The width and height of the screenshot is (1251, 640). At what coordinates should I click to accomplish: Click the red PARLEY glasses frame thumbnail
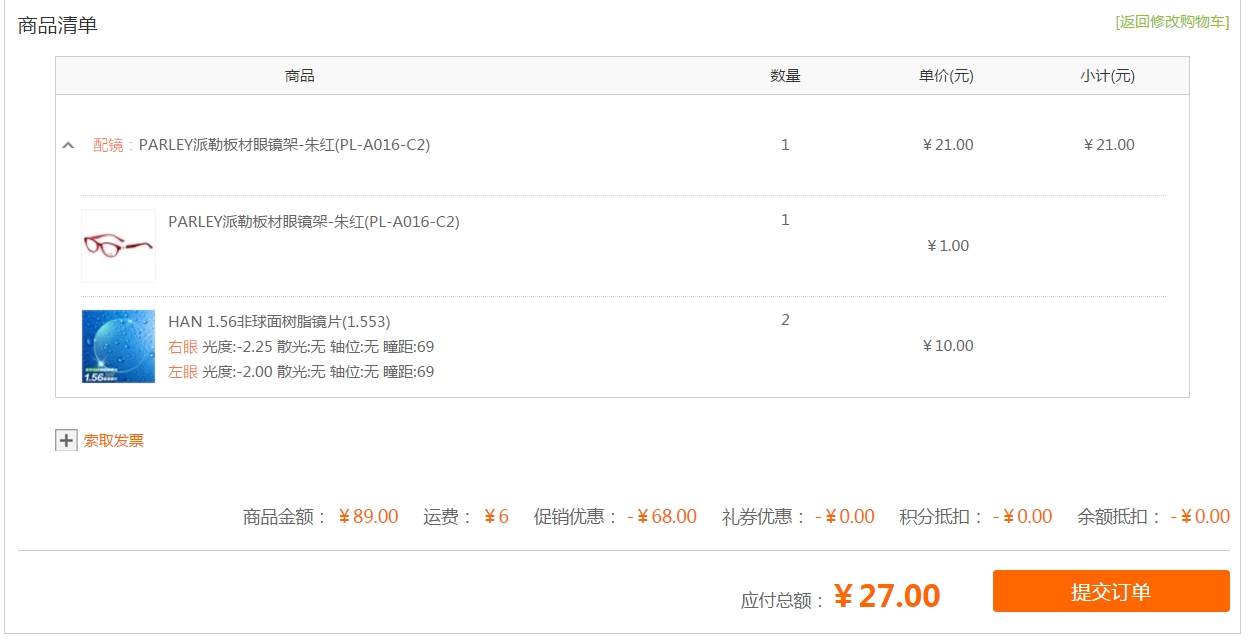(118, 246)
